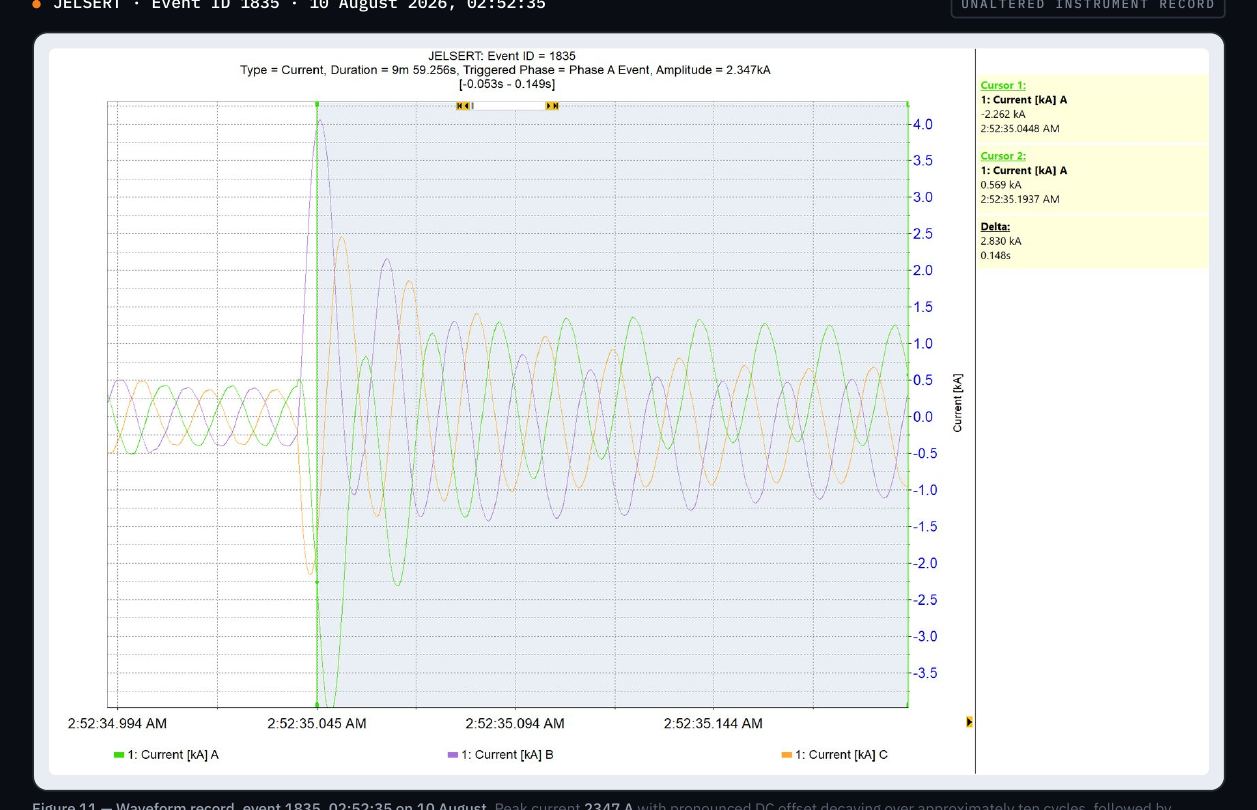Image resolution: width=1257 pixels, height=810 pixels.
Task: Click the Delta heading in readout panel
Action: click(995, 227)
